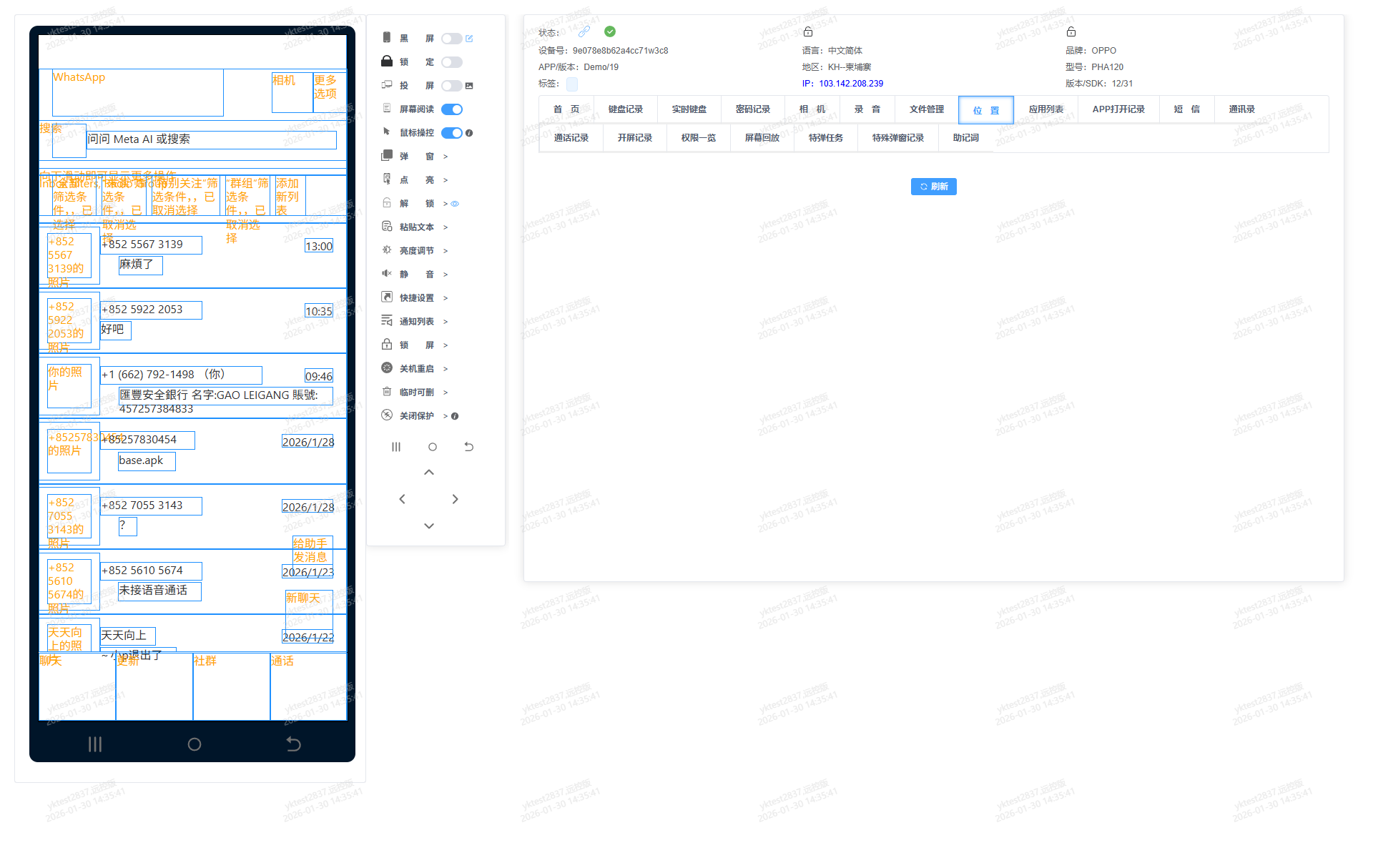Open the 键盘记录 tab
This screenshot has height=868, width=1373.
pyautogui.click(x=626, y=109)
